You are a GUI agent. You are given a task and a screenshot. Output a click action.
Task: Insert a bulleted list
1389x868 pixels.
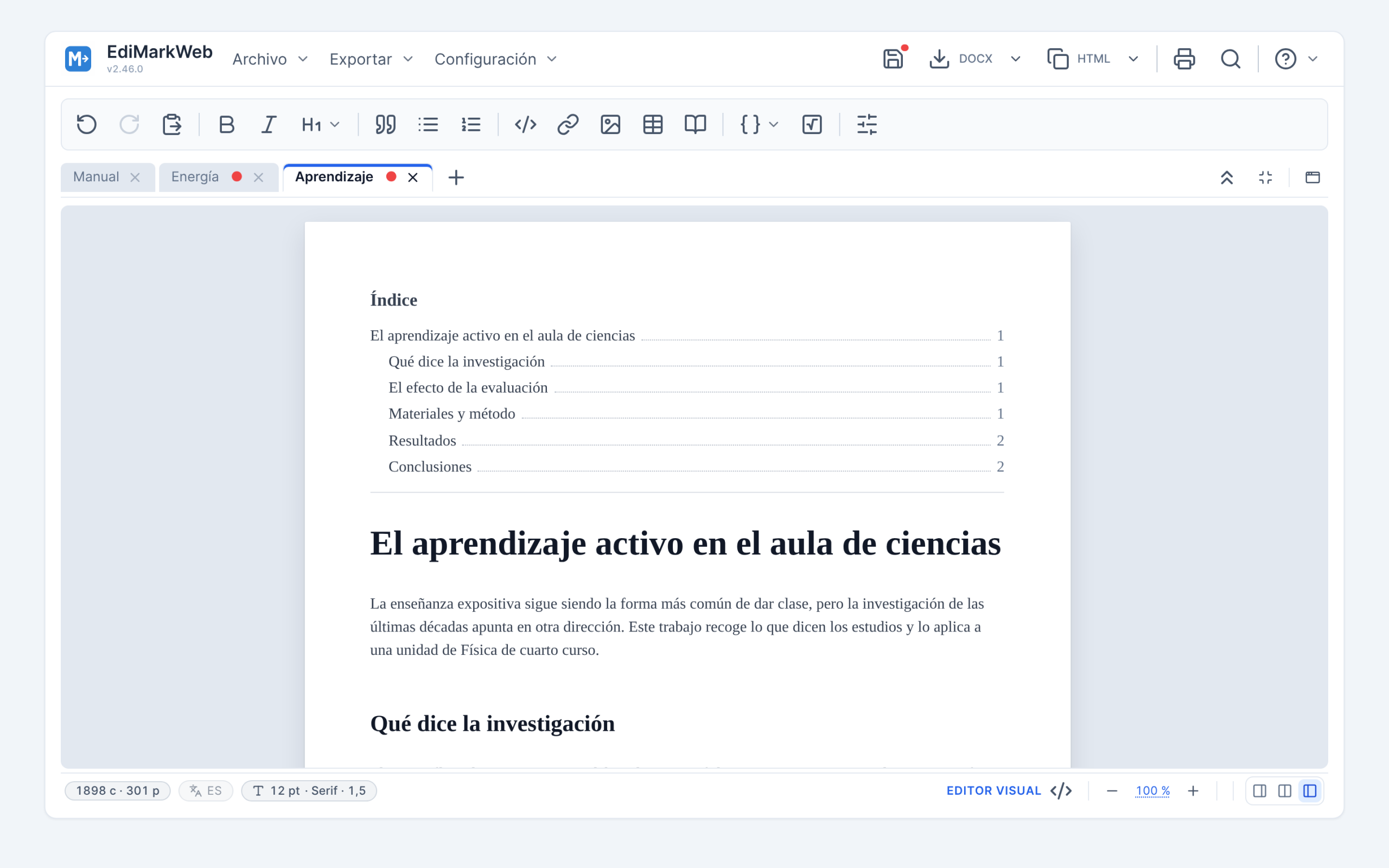click(x=428, y=124)
